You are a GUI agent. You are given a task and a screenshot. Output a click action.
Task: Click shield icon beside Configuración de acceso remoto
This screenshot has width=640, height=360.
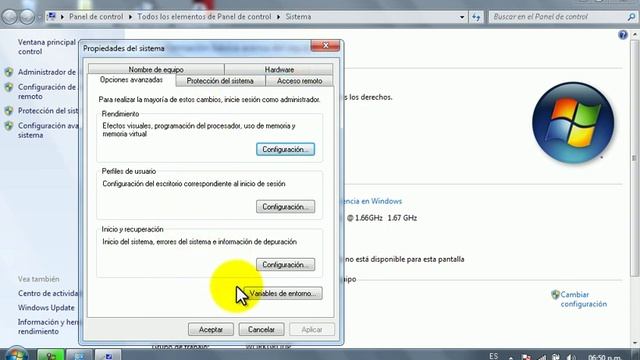coord(9,87)
